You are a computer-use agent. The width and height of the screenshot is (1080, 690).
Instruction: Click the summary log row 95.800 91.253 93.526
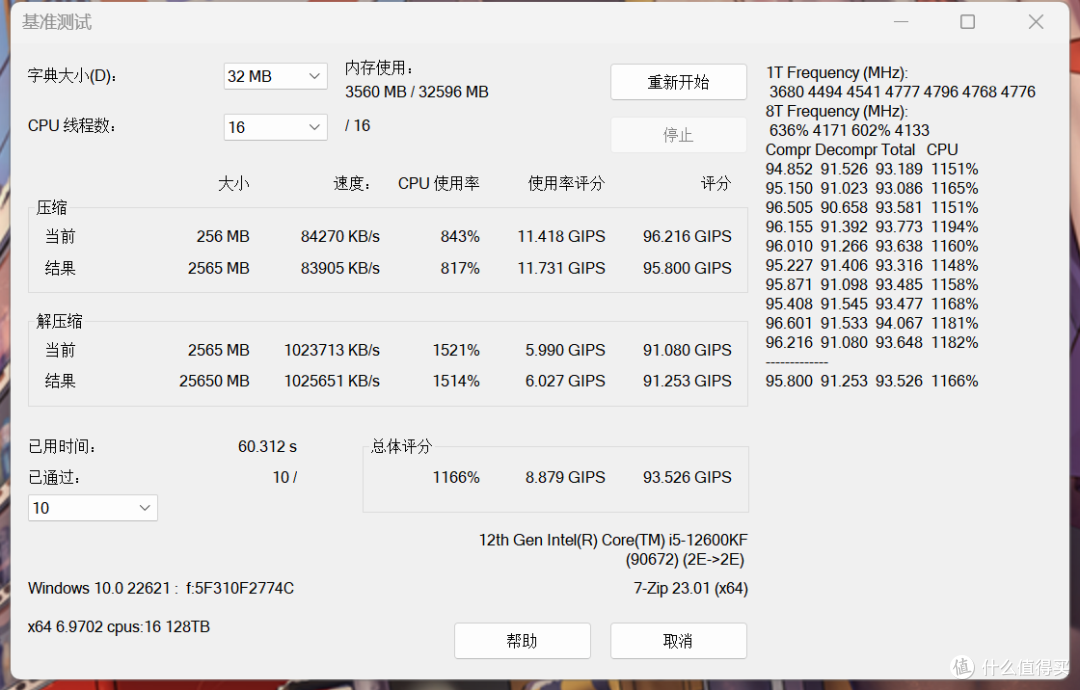pyautogui.click(x=872, y=381)
